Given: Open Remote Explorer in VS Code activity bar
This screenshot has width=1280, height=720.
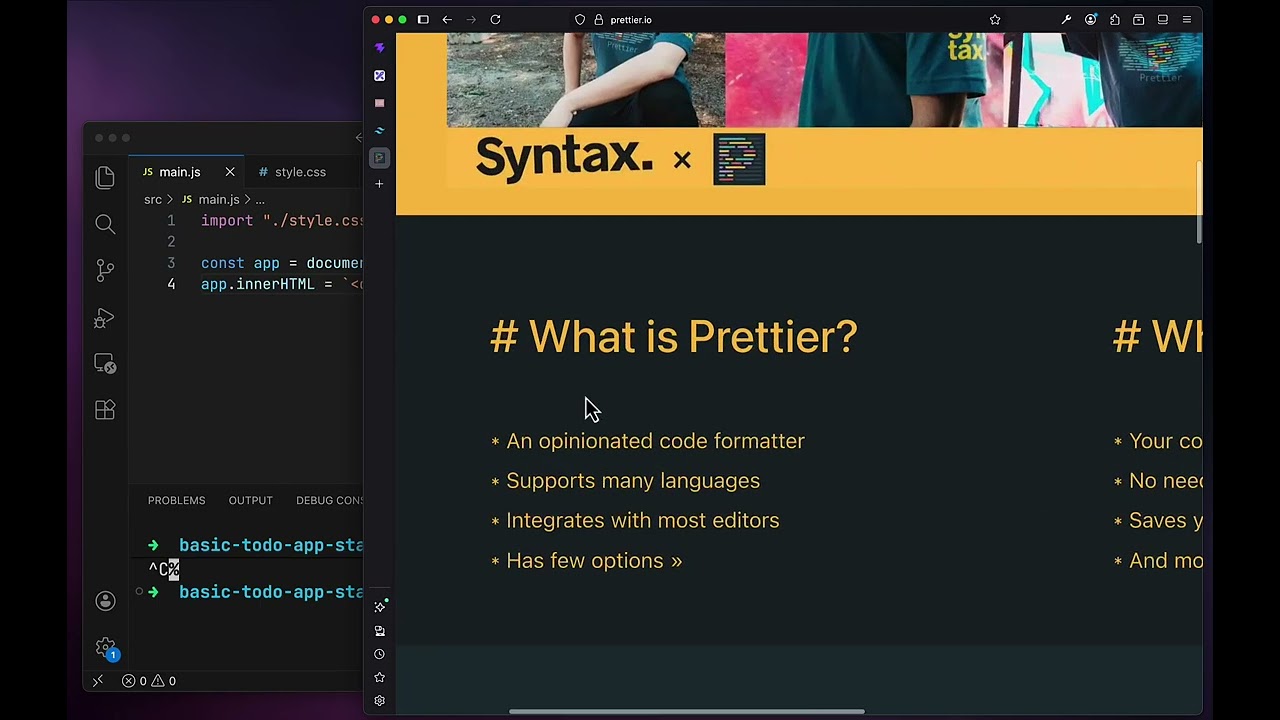Looking at the screenshot, I should [x=105, y=364].
